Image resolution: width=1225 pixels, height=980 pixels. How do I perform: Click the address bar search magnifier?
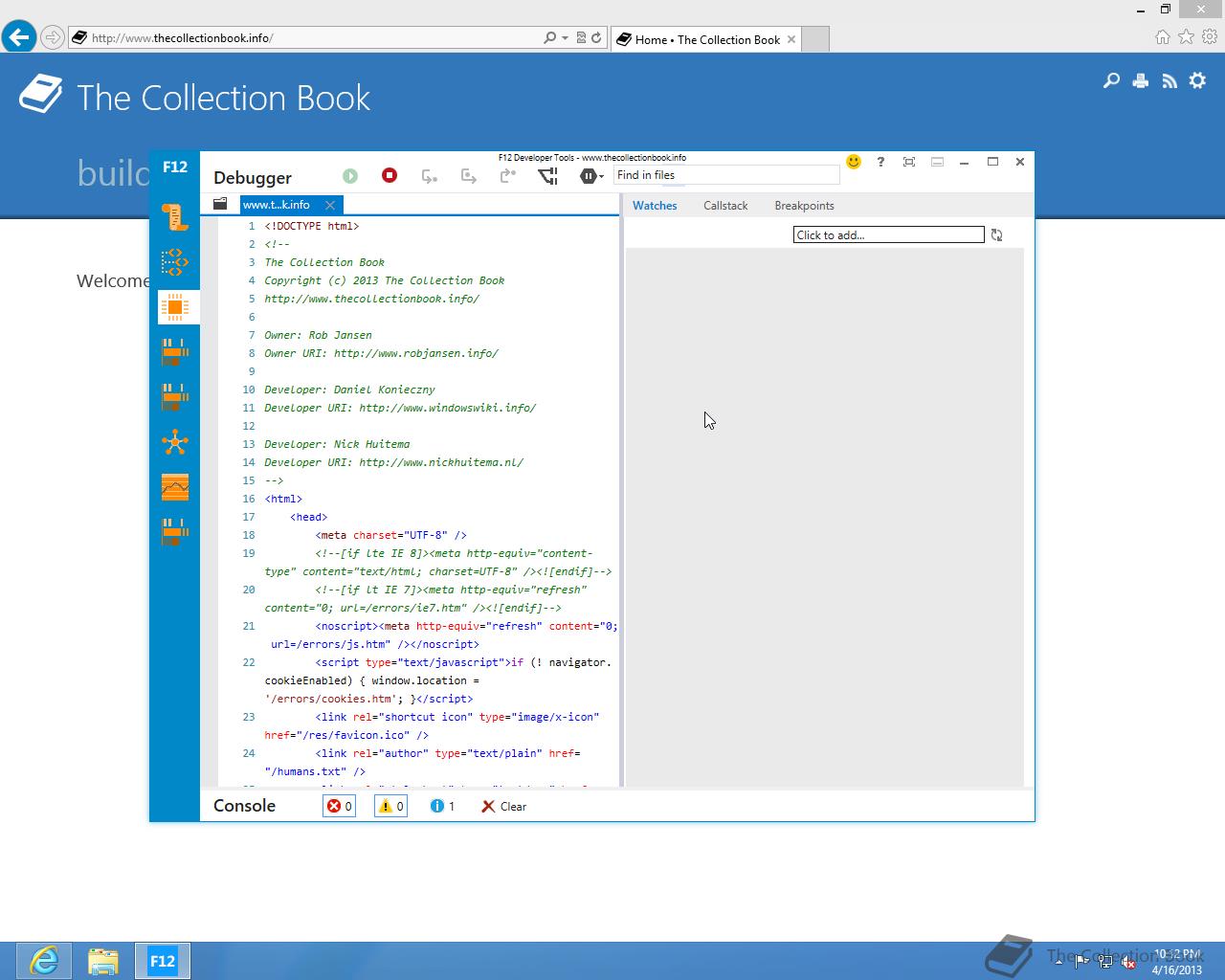[x=549, y=38]
